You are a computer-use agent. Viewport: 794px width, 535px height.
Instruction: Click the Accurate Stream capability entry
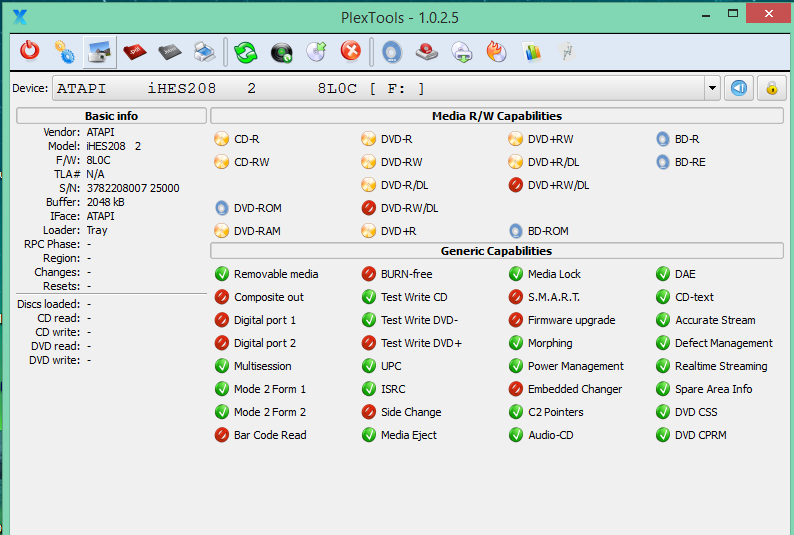[x=706, y=320]
